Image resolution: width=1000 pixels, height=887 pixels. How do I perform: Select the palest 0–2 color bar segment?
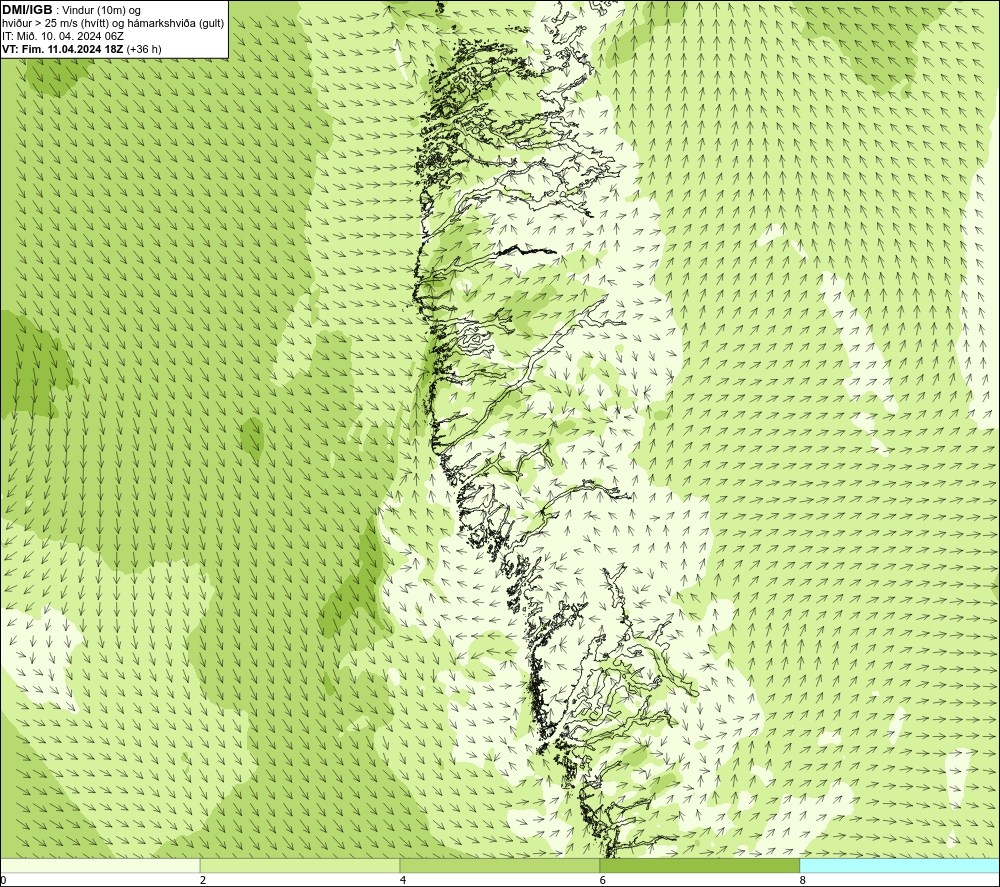coord(100,865)
